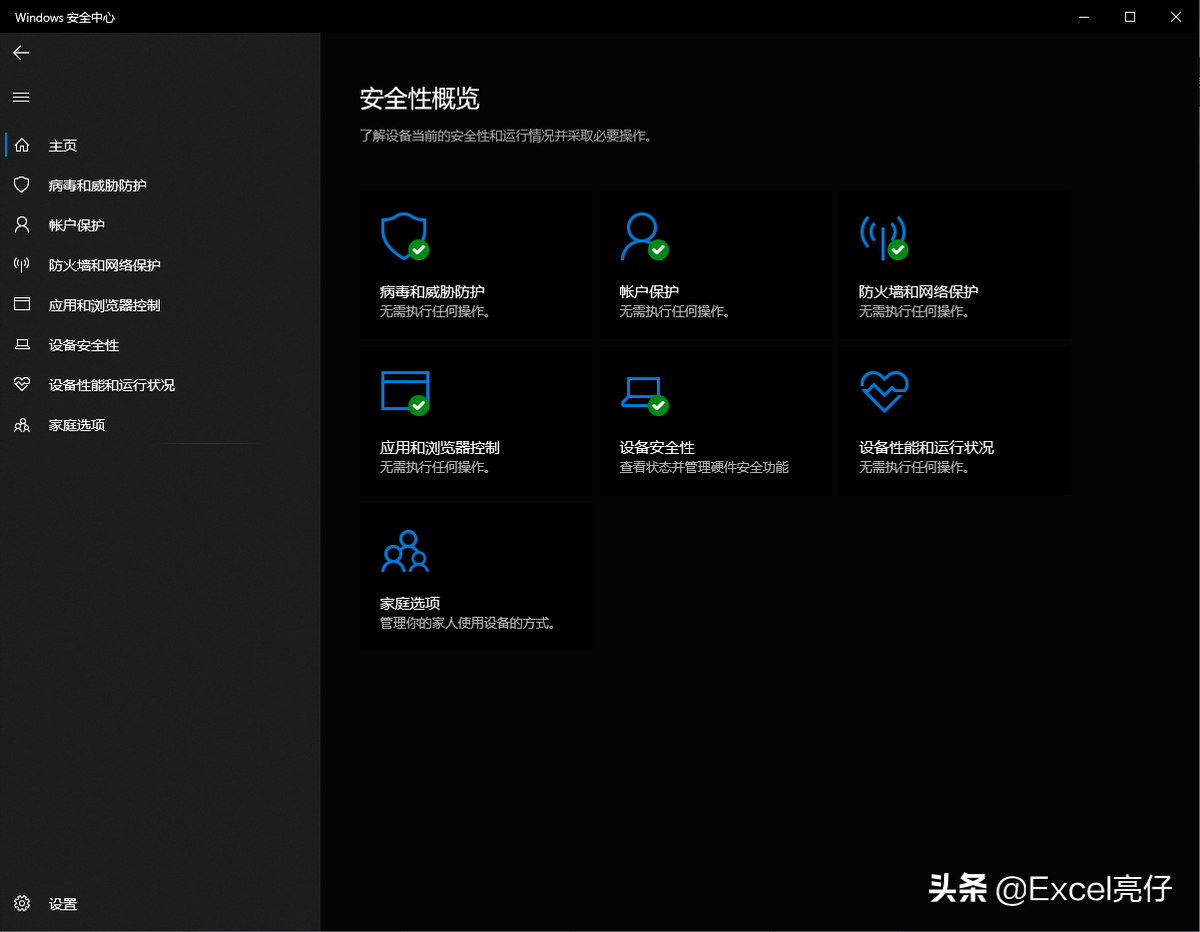
Task: Click the large heart icon on 设备性能和运行状况 tile
Action: coord(884,392)
